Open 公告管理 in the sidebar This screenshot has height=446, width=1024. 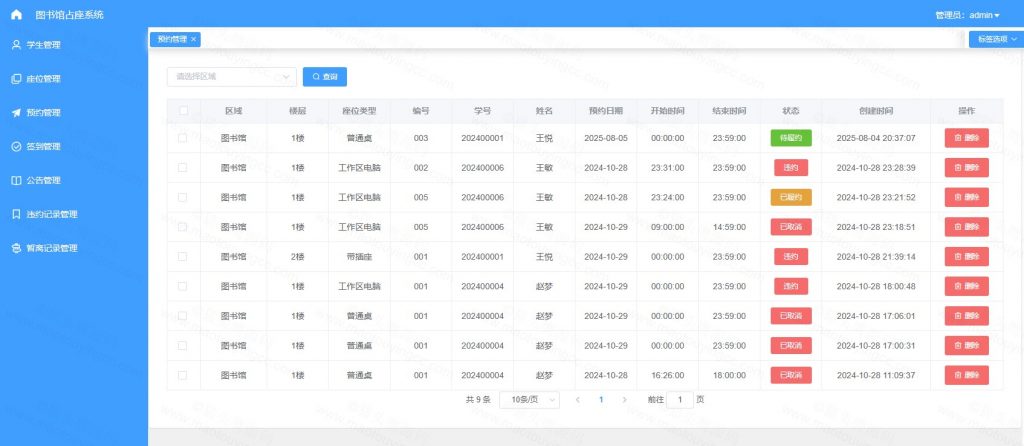coord(43,181)
